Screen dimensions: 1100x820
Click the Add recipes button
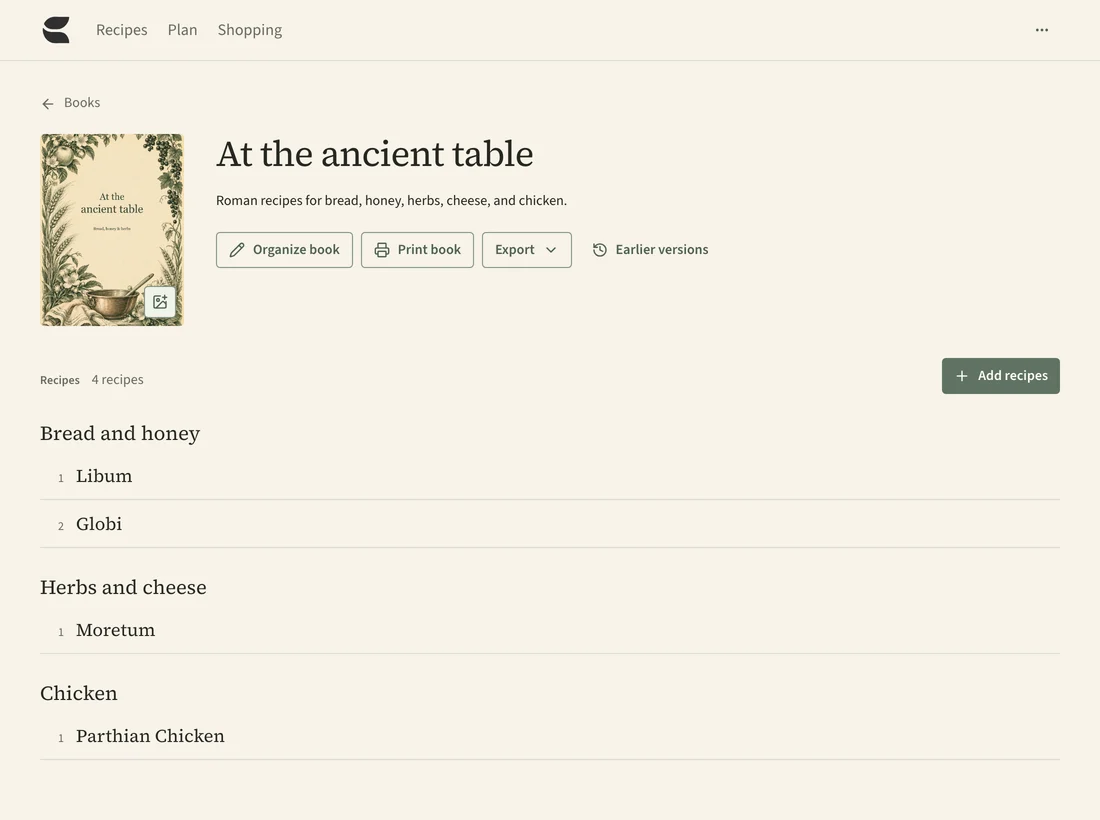pyautogui.click(x=1000, y=376)
